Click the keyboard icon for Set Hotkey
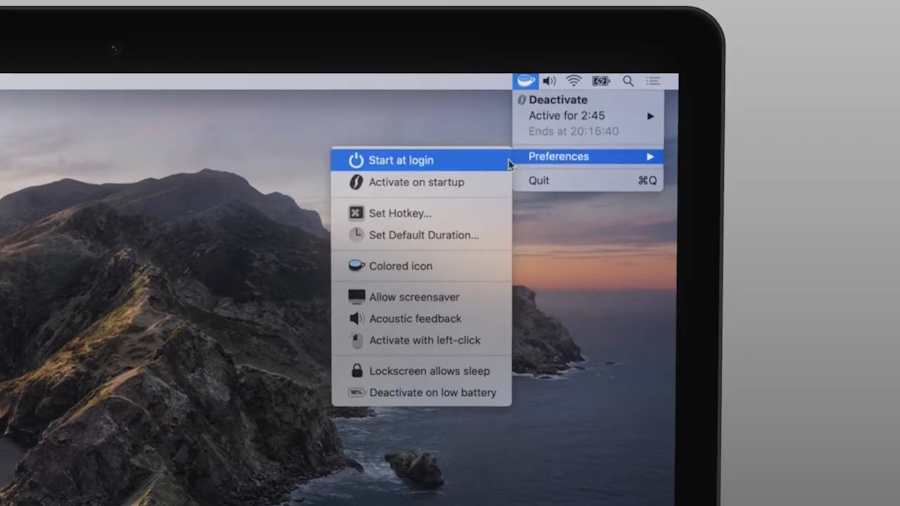The width and height of the screenshot is (900, 506). coord(356,213)
